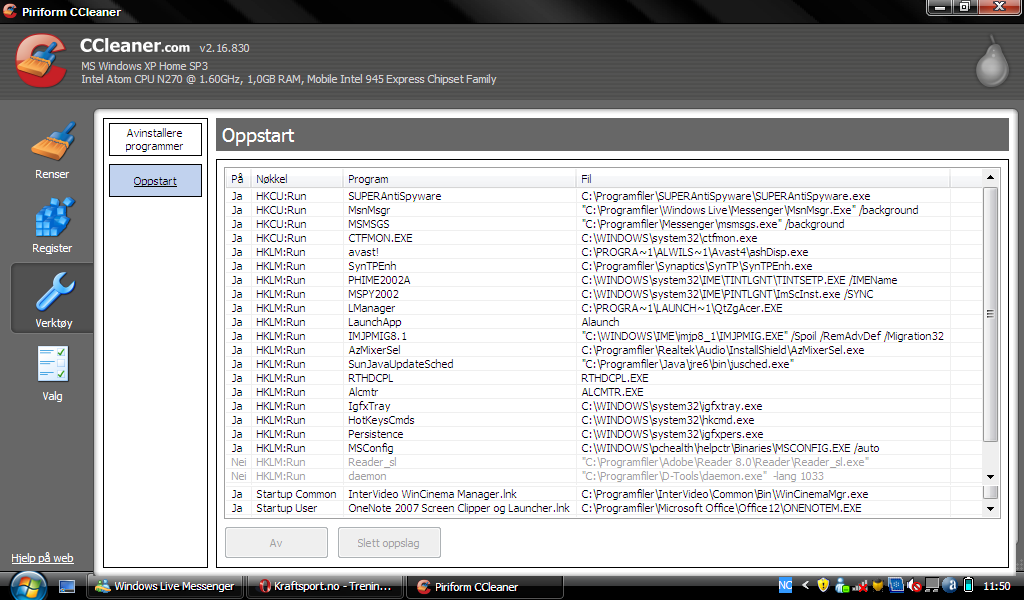The image size is (1024, 600).
Task: Click lower startup pane scrollbar down arrow
Action: pyautogui.click(x=990, y=509)
